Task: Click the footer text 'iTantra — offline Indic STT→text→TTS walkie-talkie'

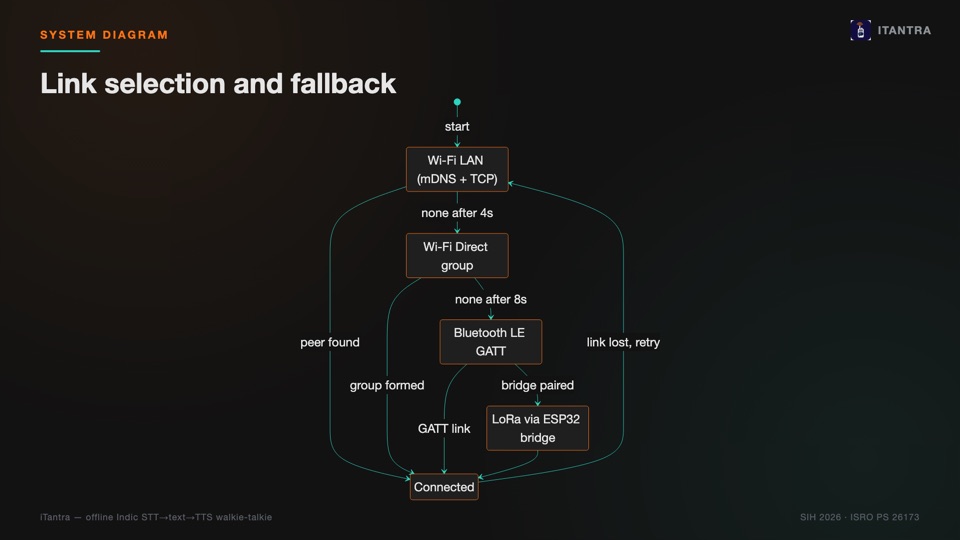Action: coord(156,517)
